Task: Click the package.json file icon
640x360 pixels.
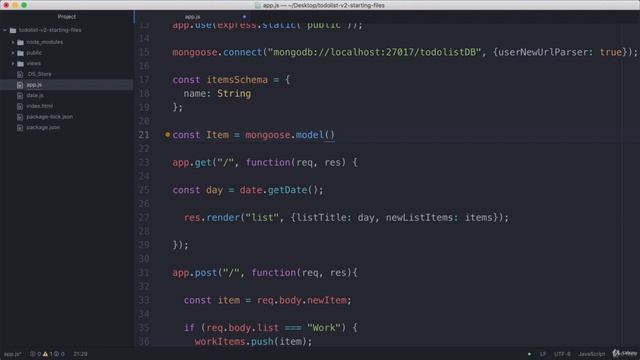Action: point(20,127)
